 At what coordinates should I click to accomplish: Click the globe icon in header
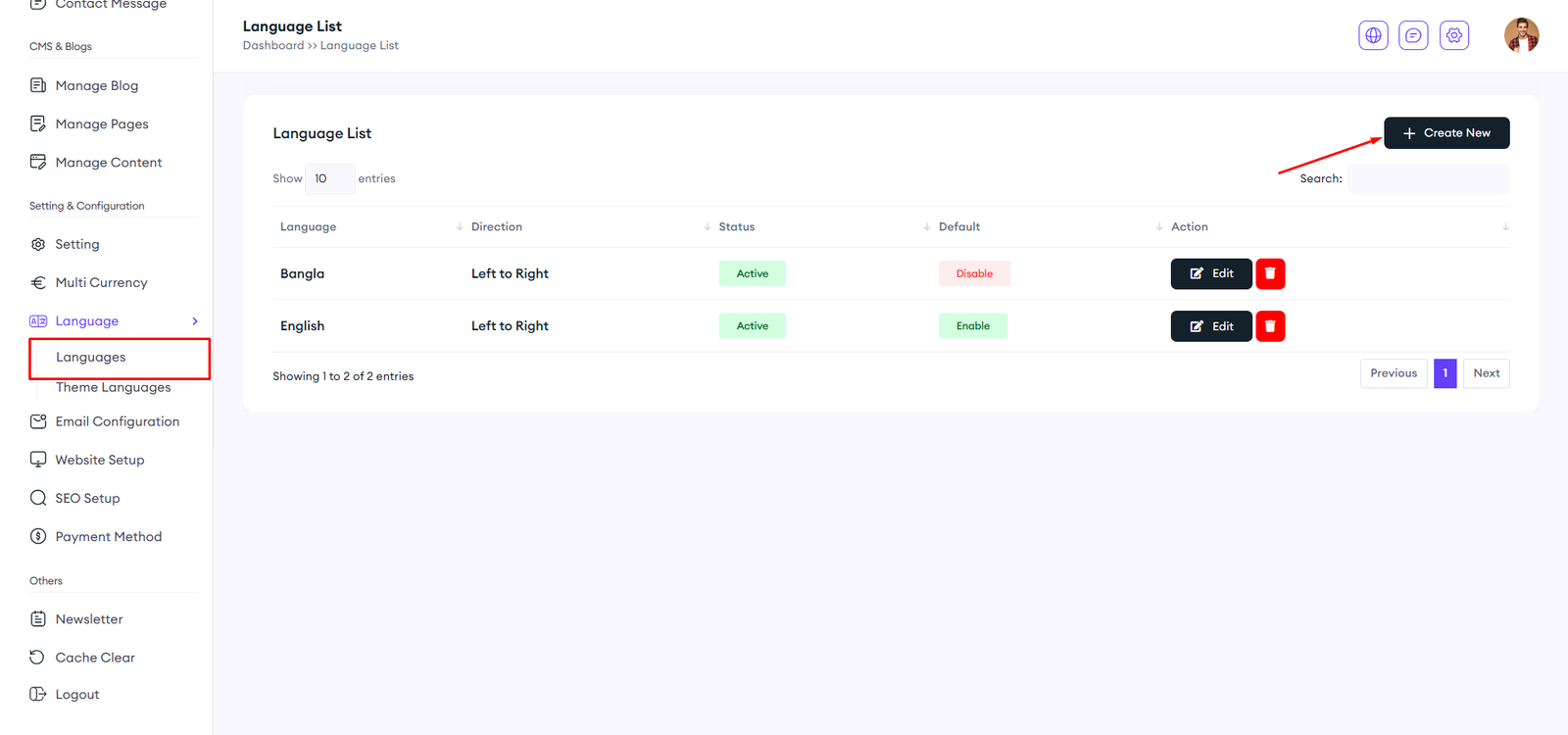pos(1373,35)
